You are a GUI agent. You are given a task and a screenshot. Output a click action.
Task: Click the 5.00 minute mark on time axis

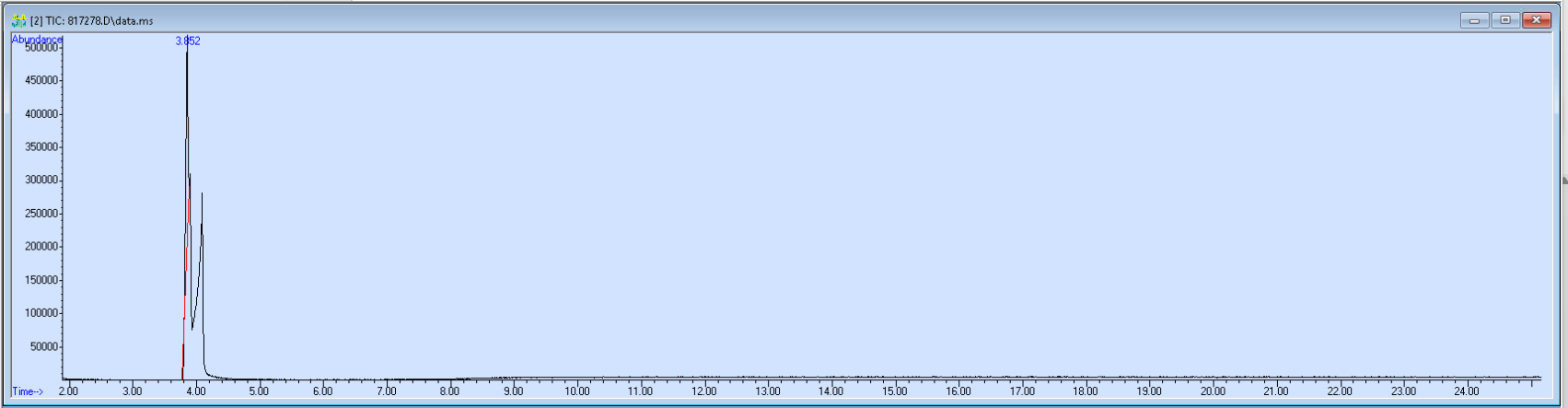[x=259, y=391]
